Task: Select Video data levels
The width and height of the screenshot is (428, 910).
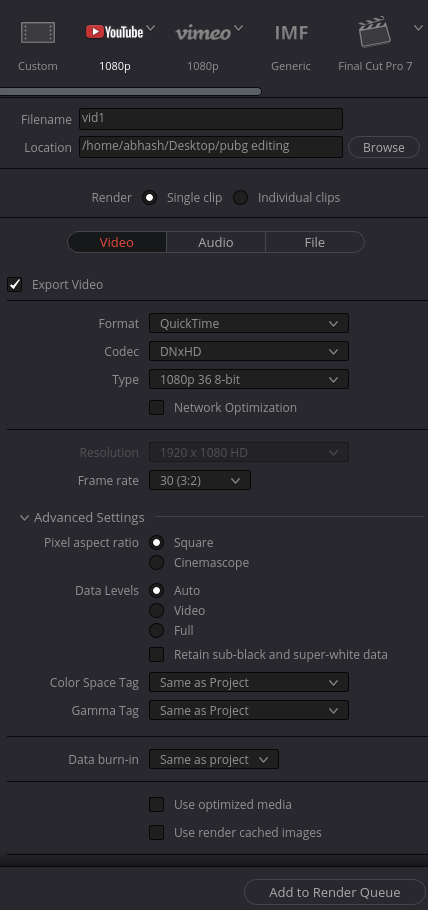Action: coord(157,611)
